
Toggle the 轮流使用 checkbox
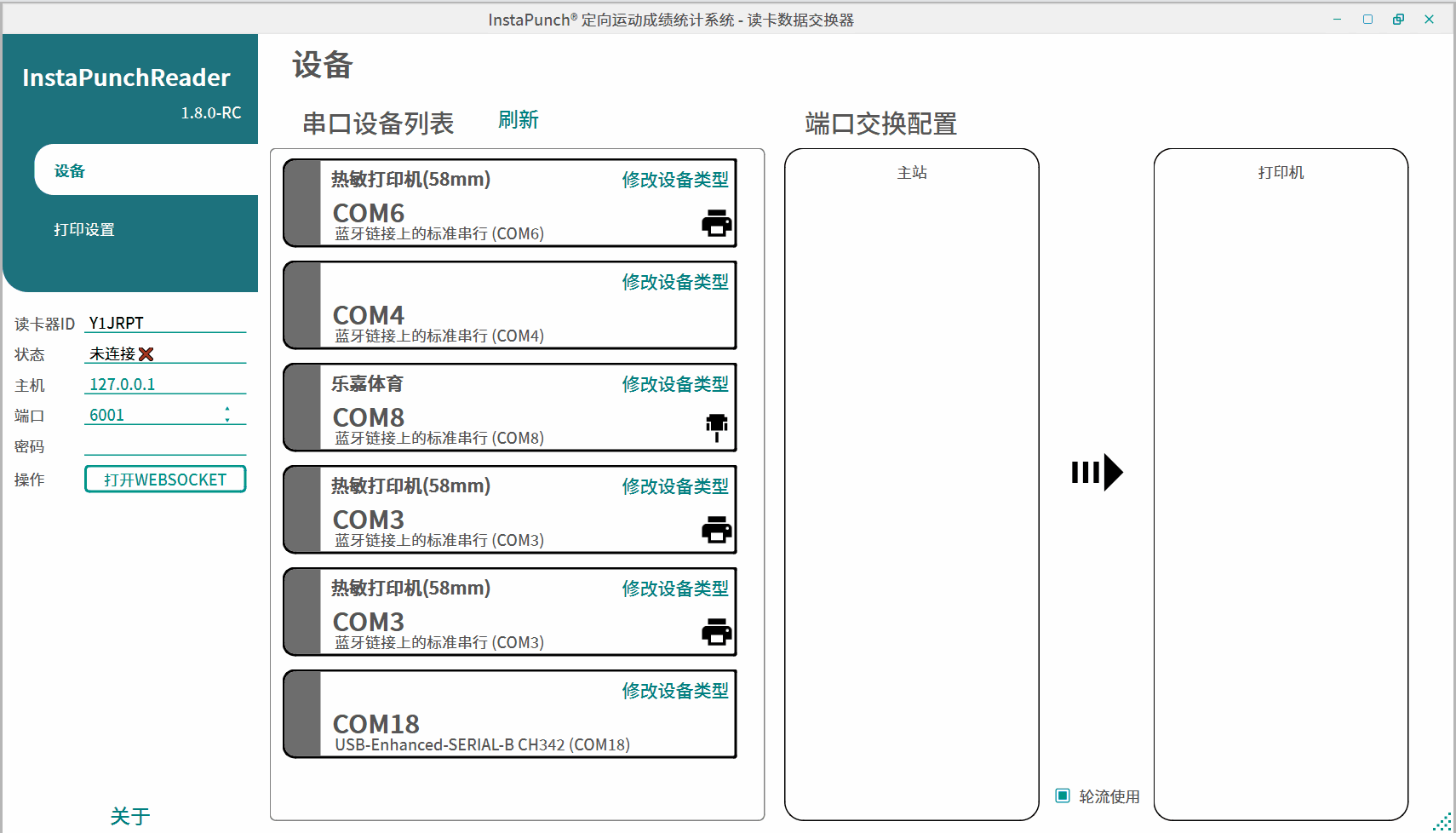coord(1063,796)
